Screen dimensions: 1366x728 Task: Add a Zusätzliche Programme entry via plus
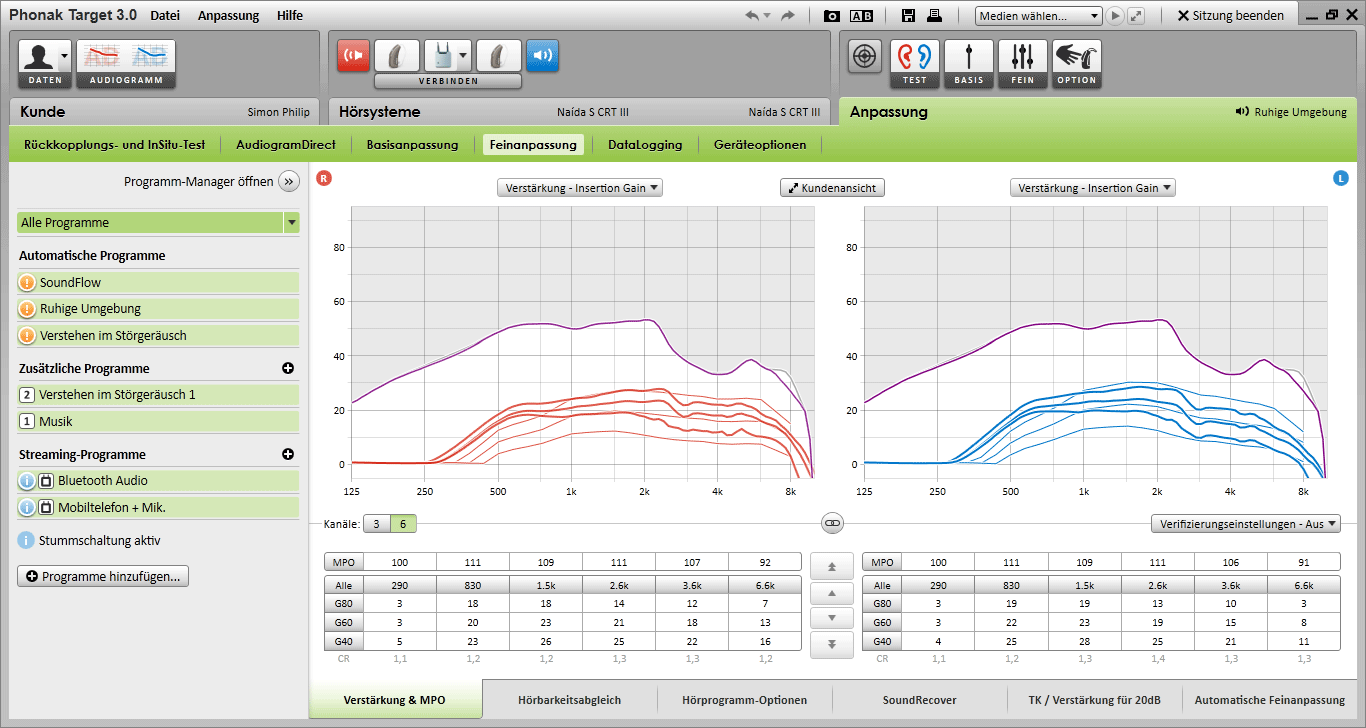click(288, 368)
